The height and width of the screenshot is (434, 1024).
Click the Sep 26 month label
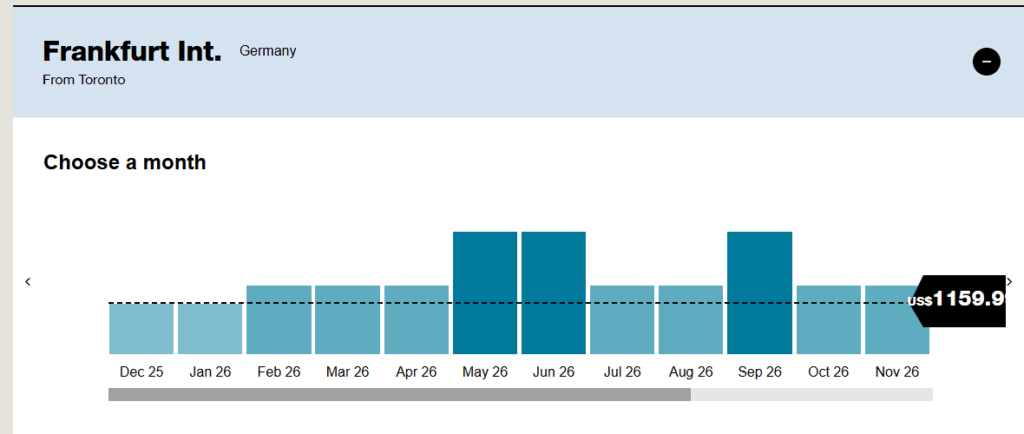(x=759, y=372)
